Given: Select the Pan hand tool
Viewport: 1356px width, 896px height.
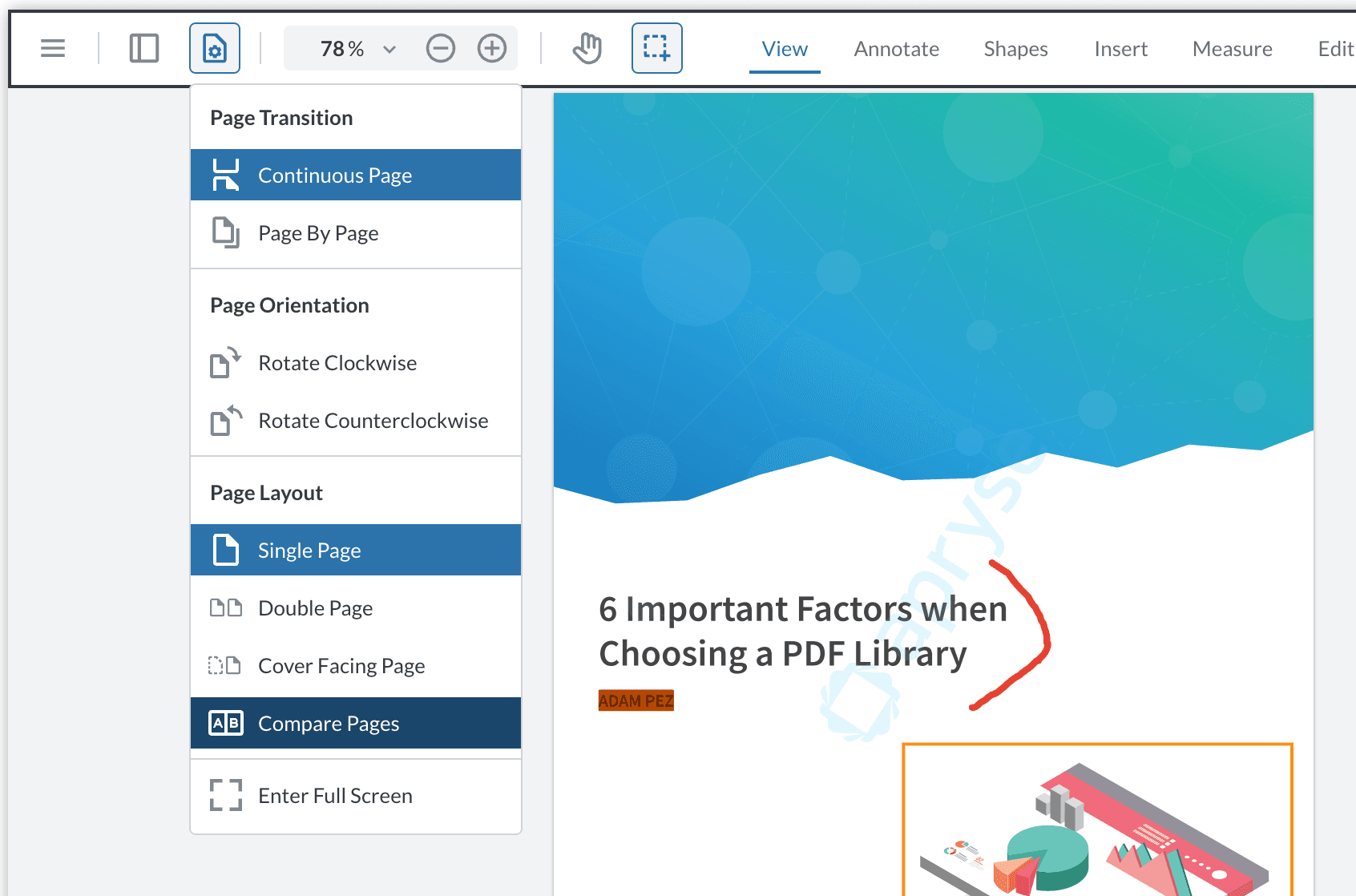Looking at the screenshot, I should (587, 49).
